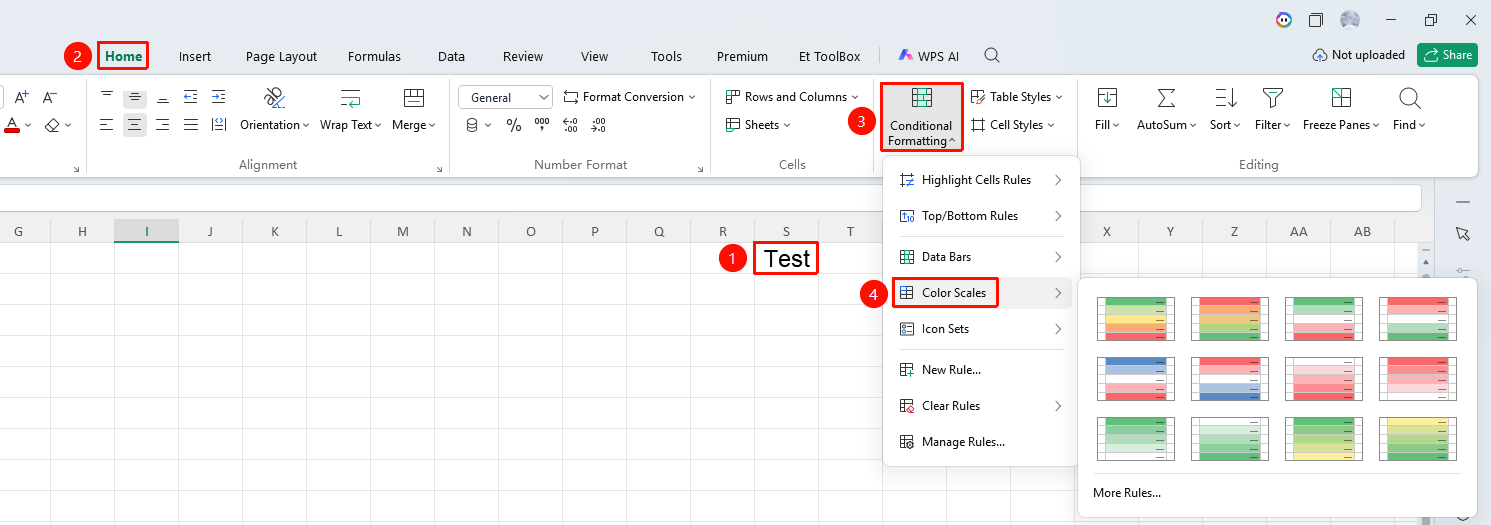1491x525 pixels.
Task: Click the Sort icon
Action: coord(1224,98)
